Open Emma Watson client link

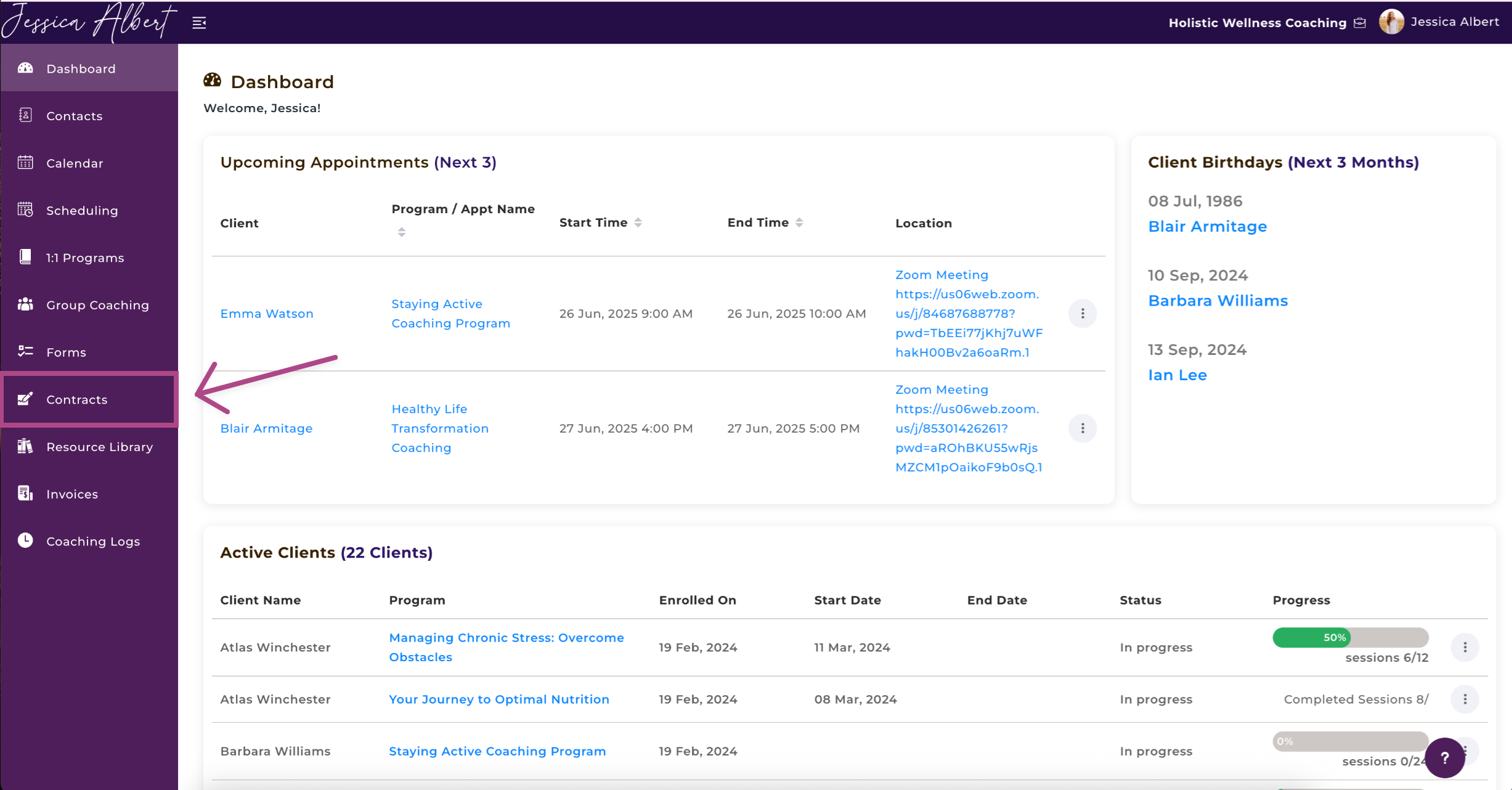tap(267, 314)
